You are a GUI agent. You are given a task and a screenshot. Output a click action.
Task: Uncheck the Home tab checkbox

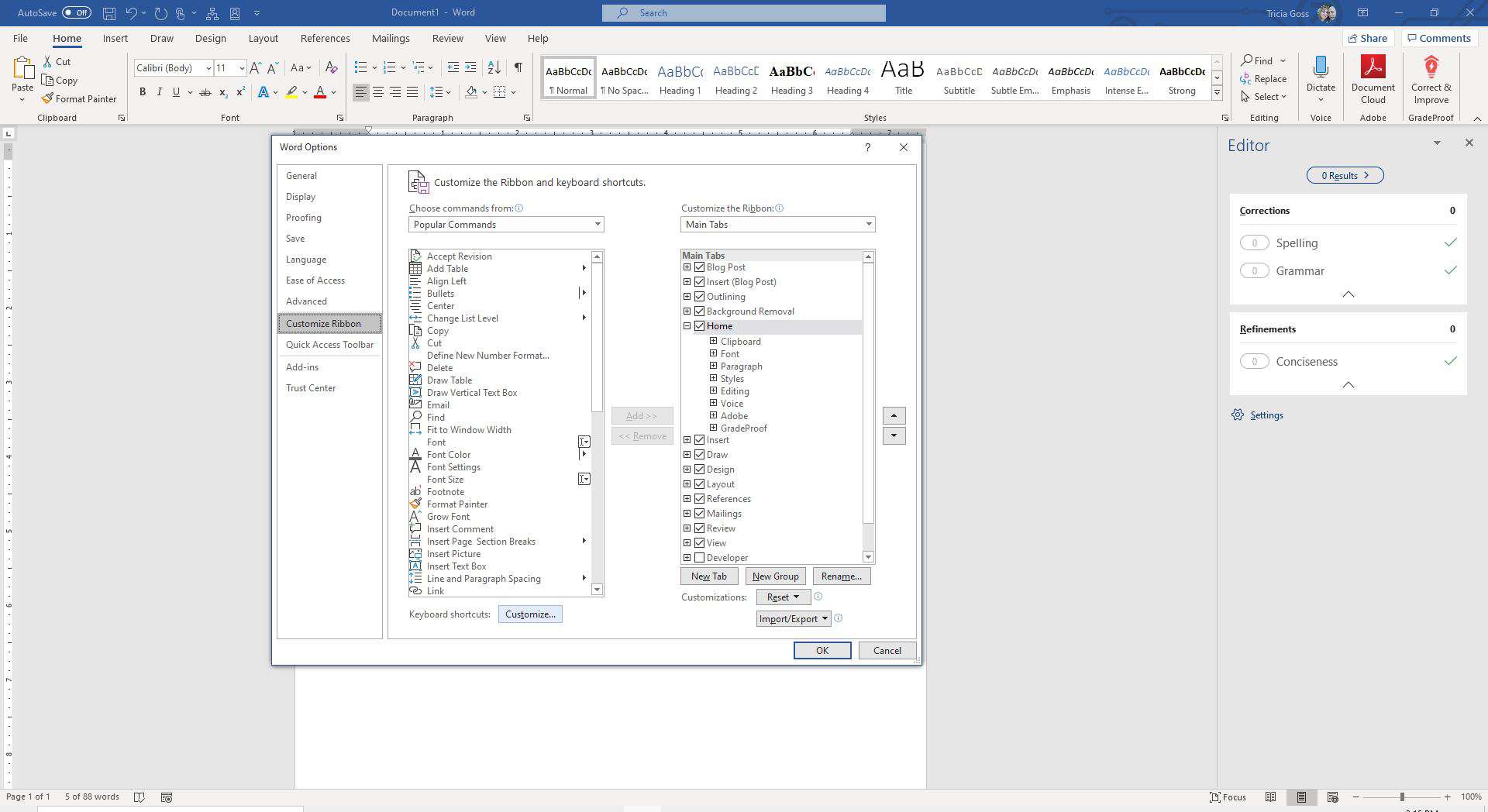[x=699, y=326]
